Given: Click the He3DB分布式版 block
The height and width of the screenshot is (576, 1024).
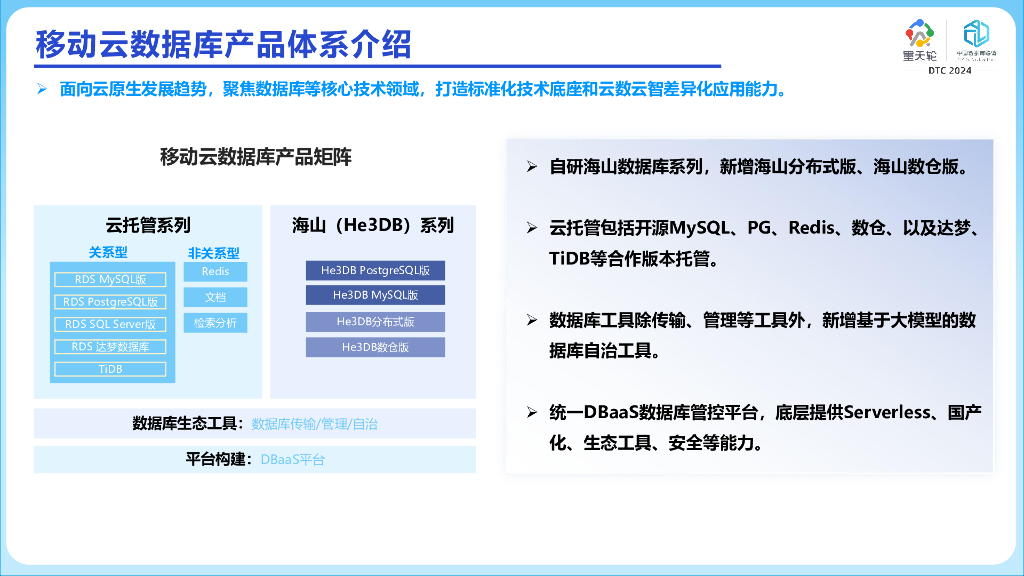Looking at the screenshot, I should pos(376,322).
